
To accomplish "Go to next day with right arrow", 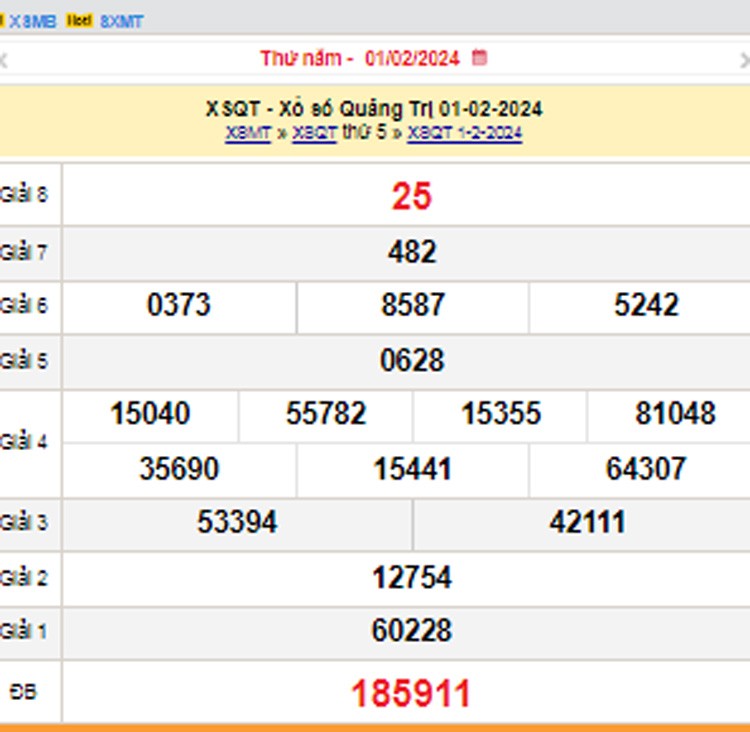I will pyautogui.click(x=743, y=60).
